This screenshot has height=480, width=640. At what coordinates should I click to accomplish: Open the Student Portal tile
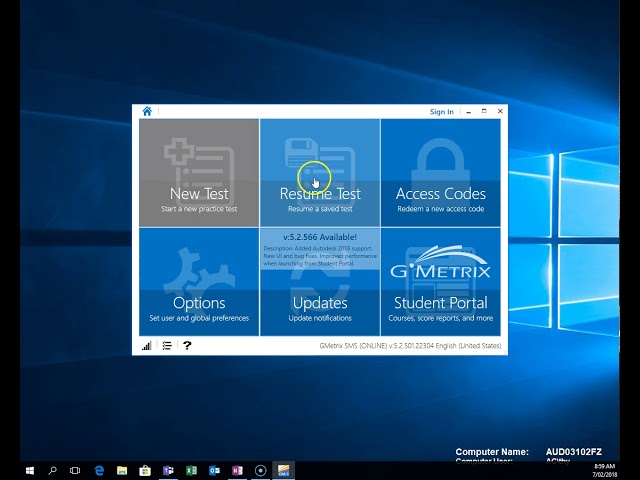click(441, 282)
